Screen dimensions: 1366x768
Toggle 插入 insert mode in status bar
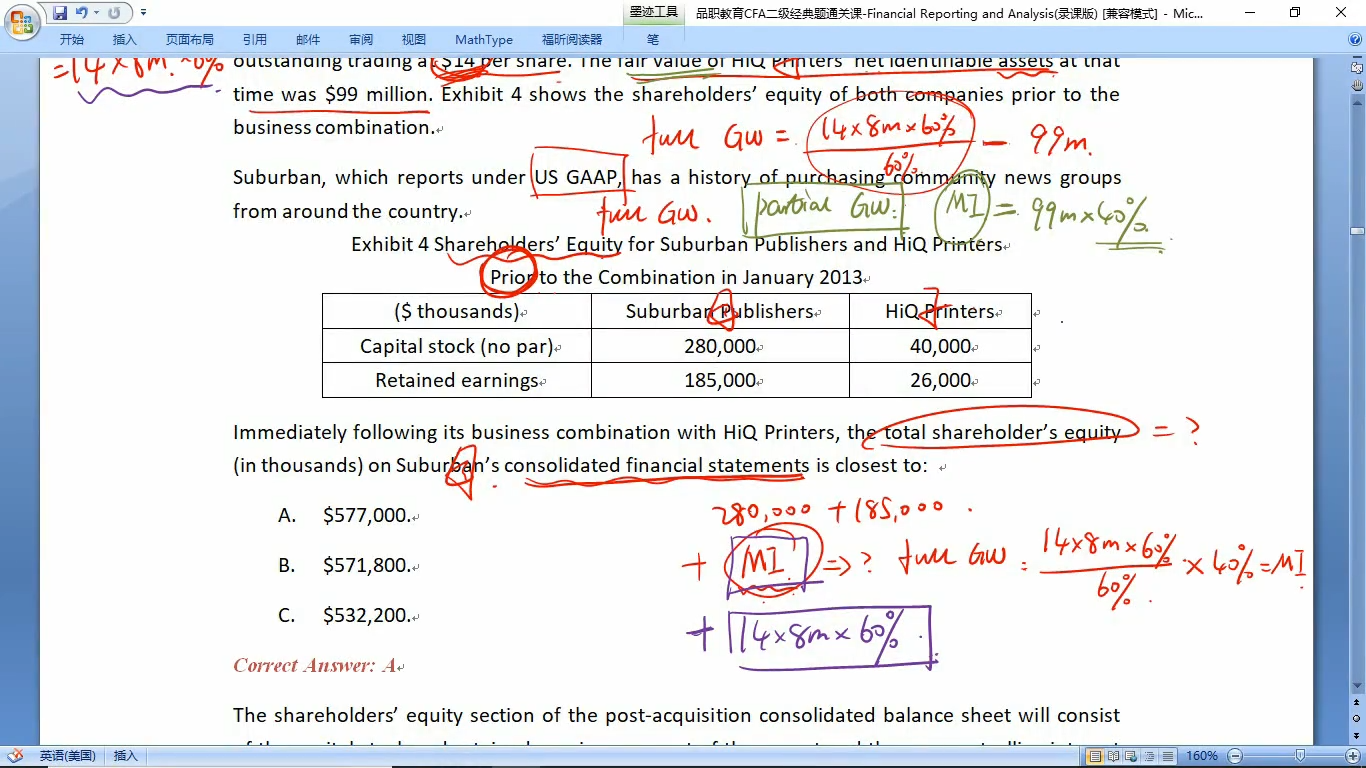point(125,756)
